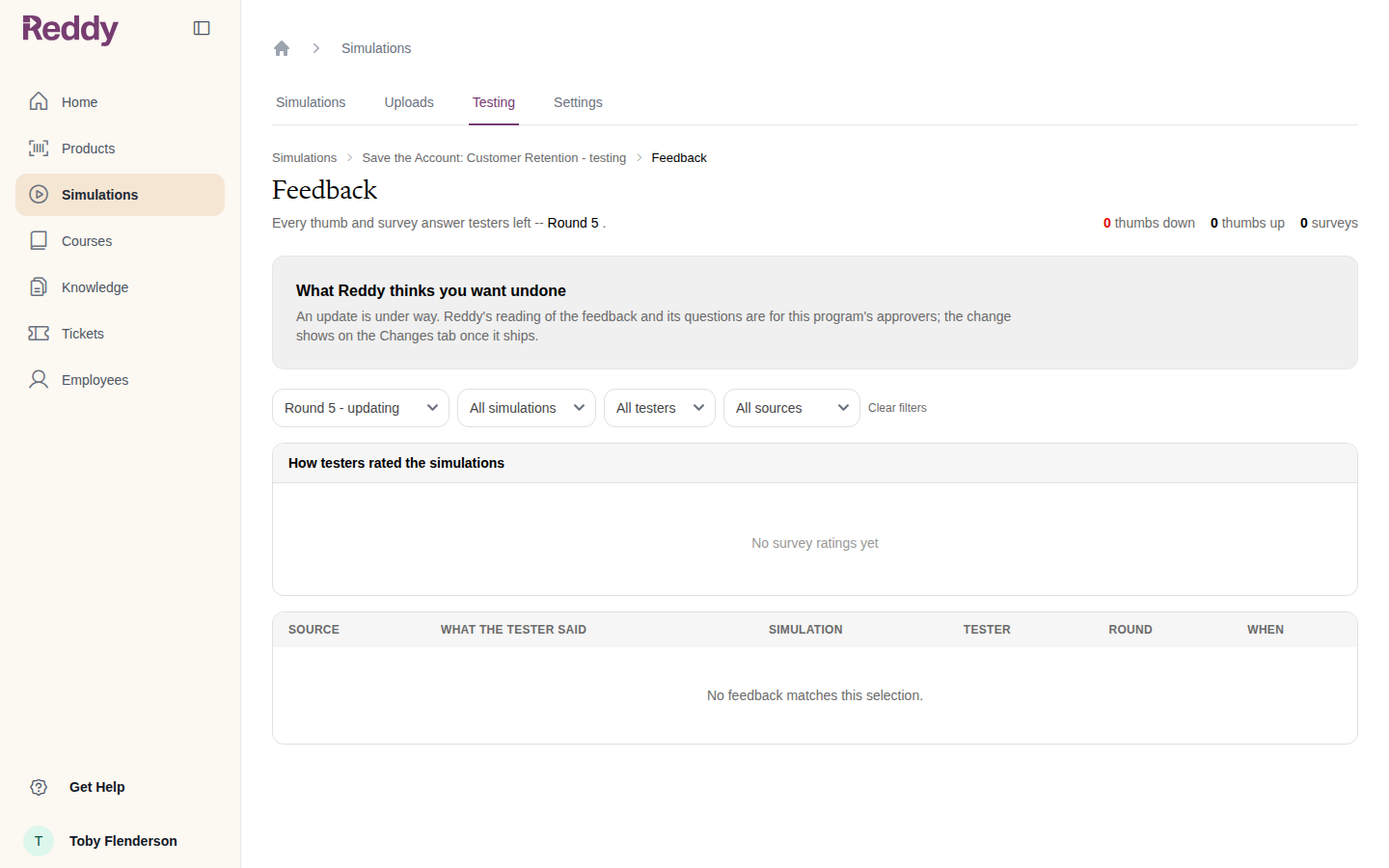This screenshot has width=1389, height=868.
Task: Expand the Round 5 - updating dropdown
Action: point(361,408)
